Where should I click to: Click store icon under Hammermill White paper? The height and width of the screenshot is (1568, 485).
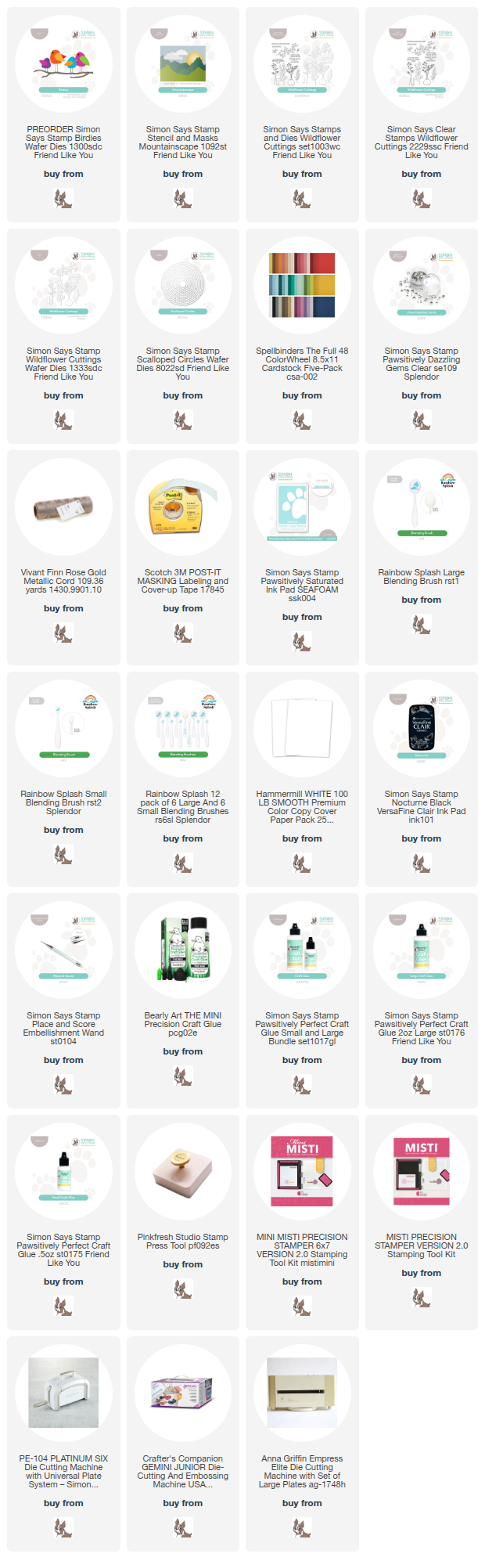click(302, 863)
